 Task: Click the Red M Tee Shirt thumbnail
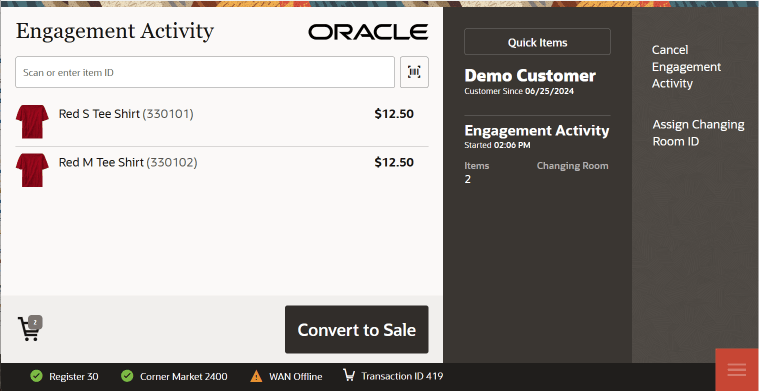tap(32, 170)
